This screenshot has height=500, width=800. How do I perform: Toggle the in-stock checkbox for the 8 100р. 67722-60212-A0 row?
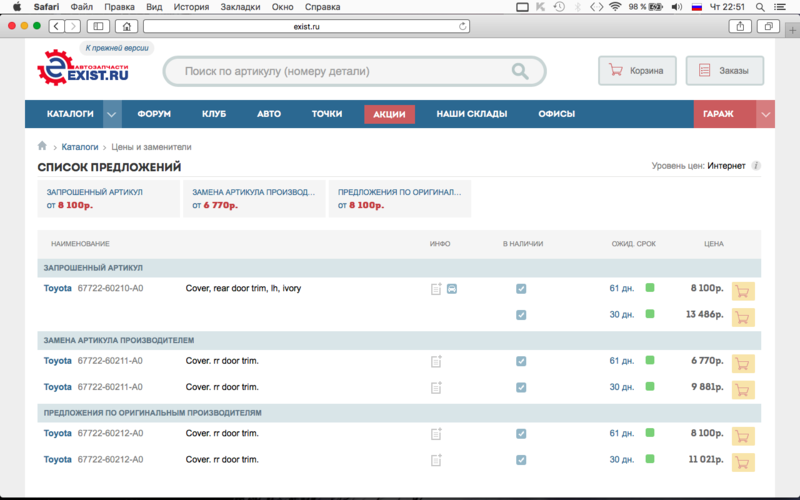click(x=521, y=434)
